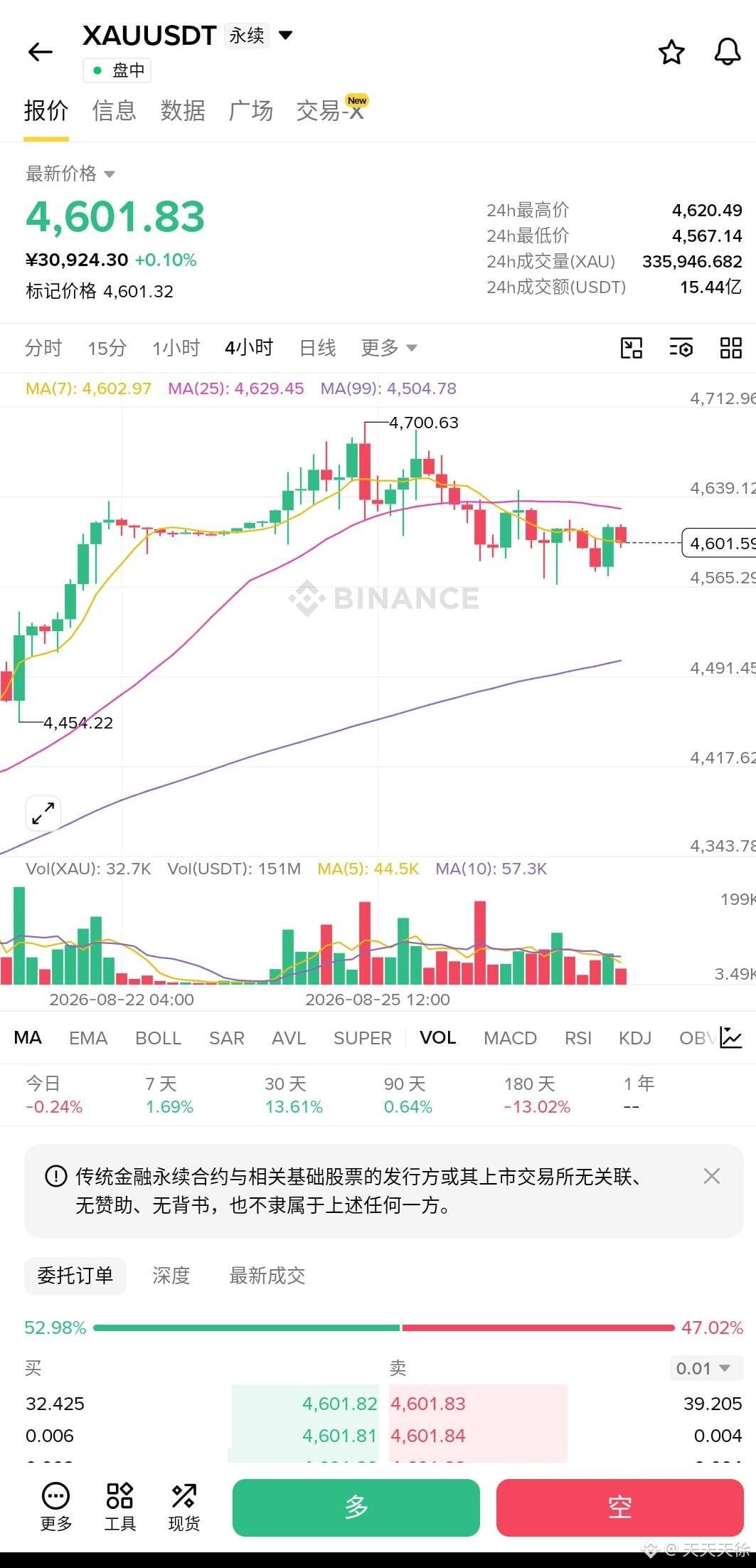The height and width of the screenshot is (1568, 756).
Task: Toggle the VOL sub-indicator
Action: pyautogui.click(x=437, y=1038)
